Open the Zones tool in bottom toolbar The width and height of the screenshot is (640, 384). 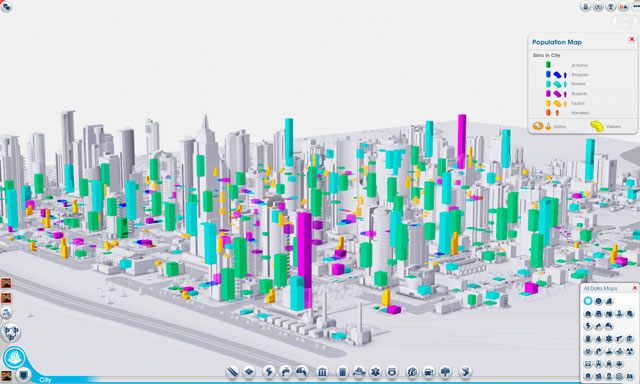coord(249,372)
